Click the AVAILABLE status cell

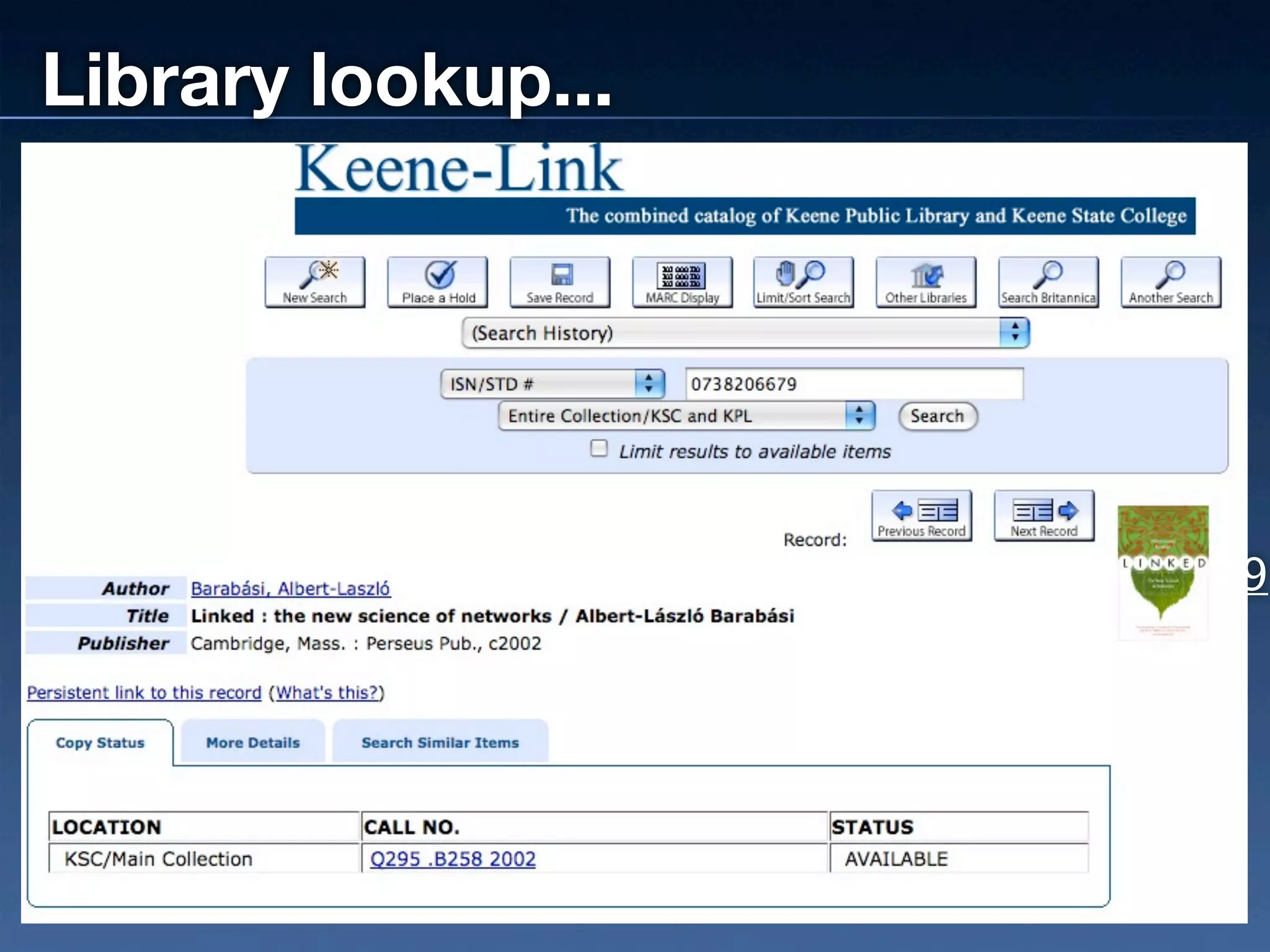[959, 858]
